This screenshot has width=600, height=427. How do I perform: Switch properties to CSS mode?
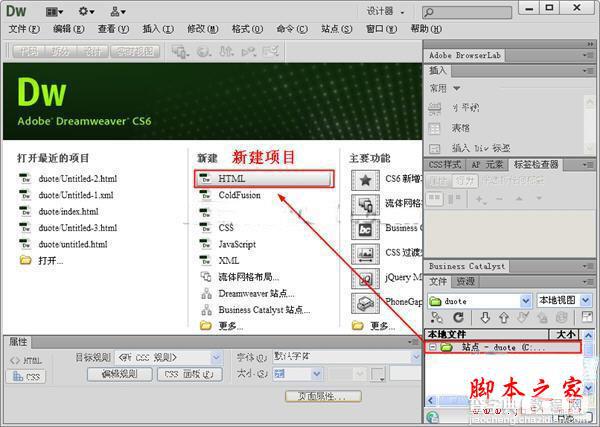pos(26,376)
